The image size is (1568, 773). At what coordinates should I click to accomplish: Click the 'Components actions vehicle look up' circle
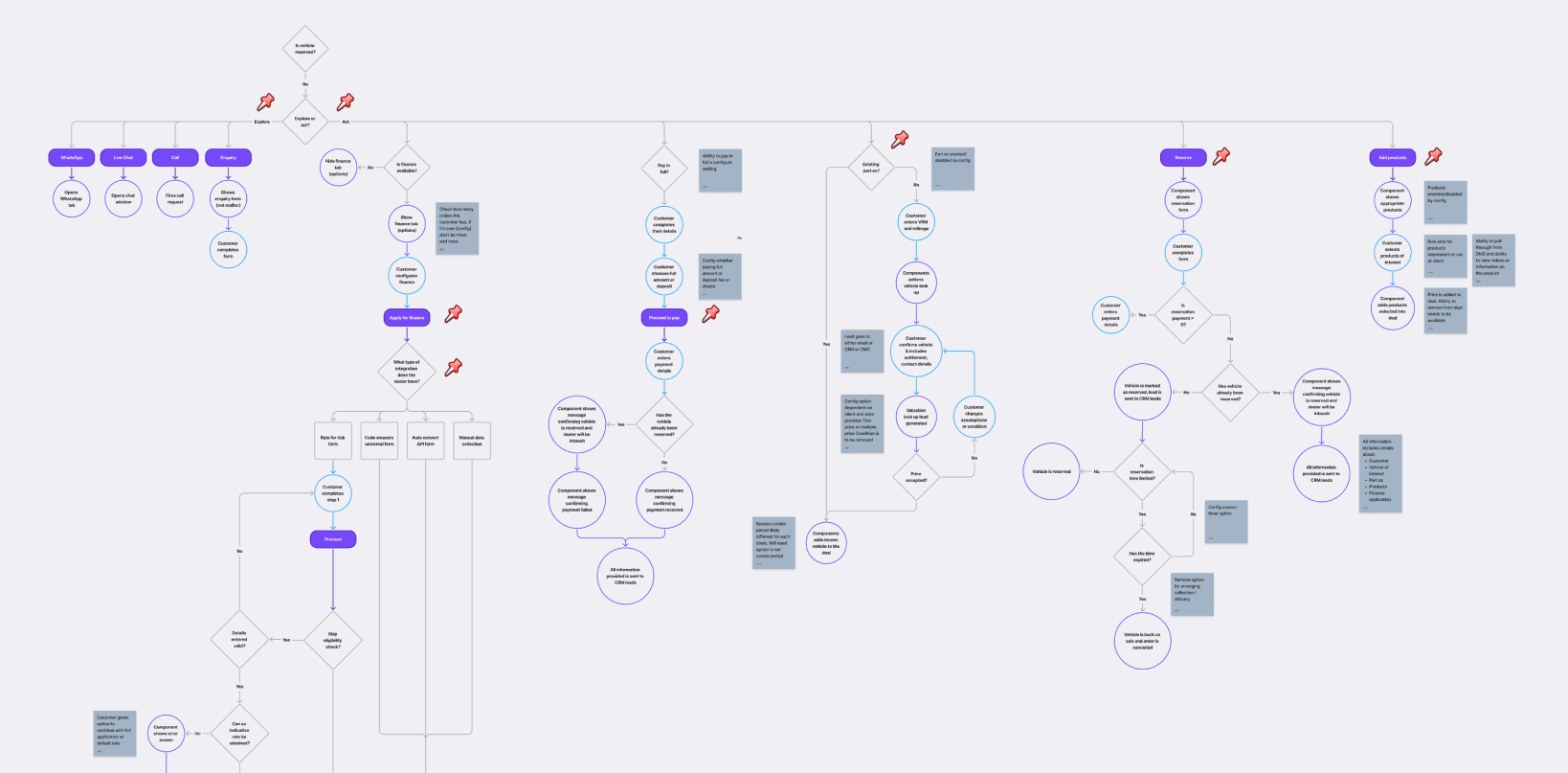click(x=916, y=283)
